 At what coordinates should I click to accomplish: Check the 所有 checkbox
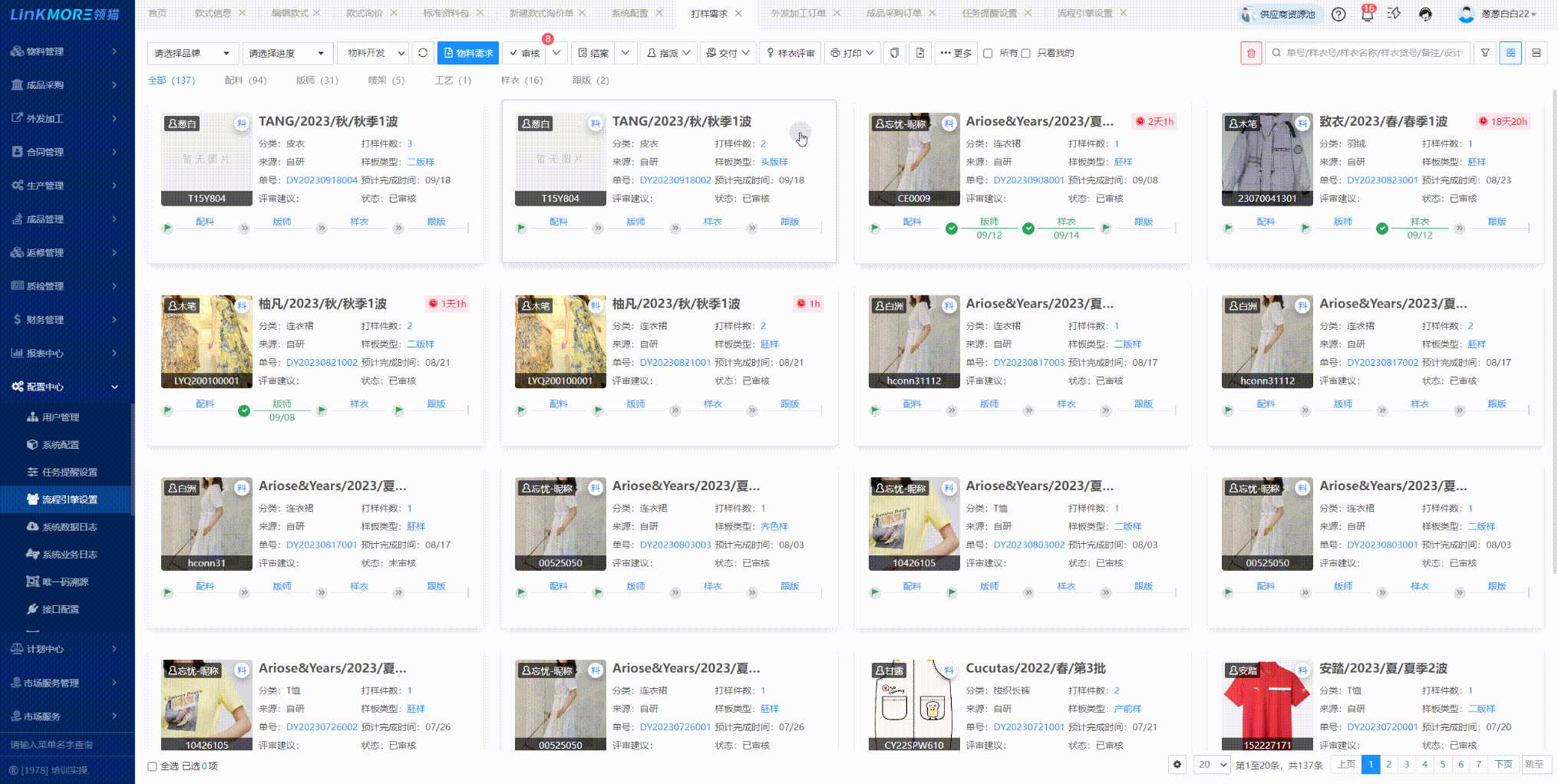[x=989, y=54]
